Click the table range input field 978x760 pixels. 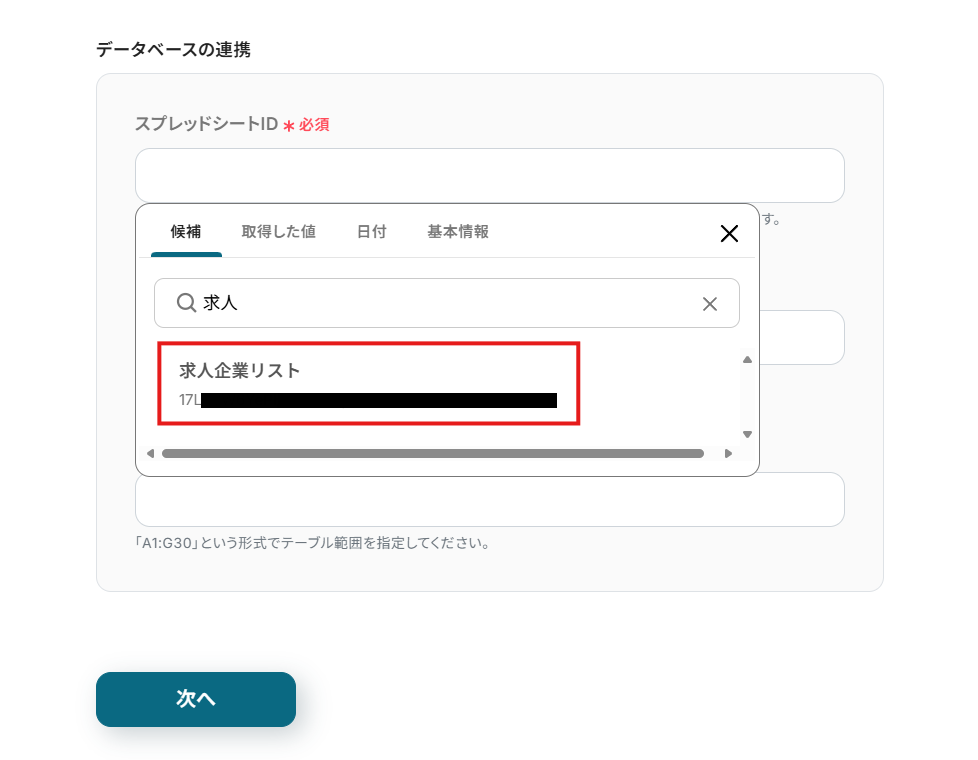coord(489,500)
